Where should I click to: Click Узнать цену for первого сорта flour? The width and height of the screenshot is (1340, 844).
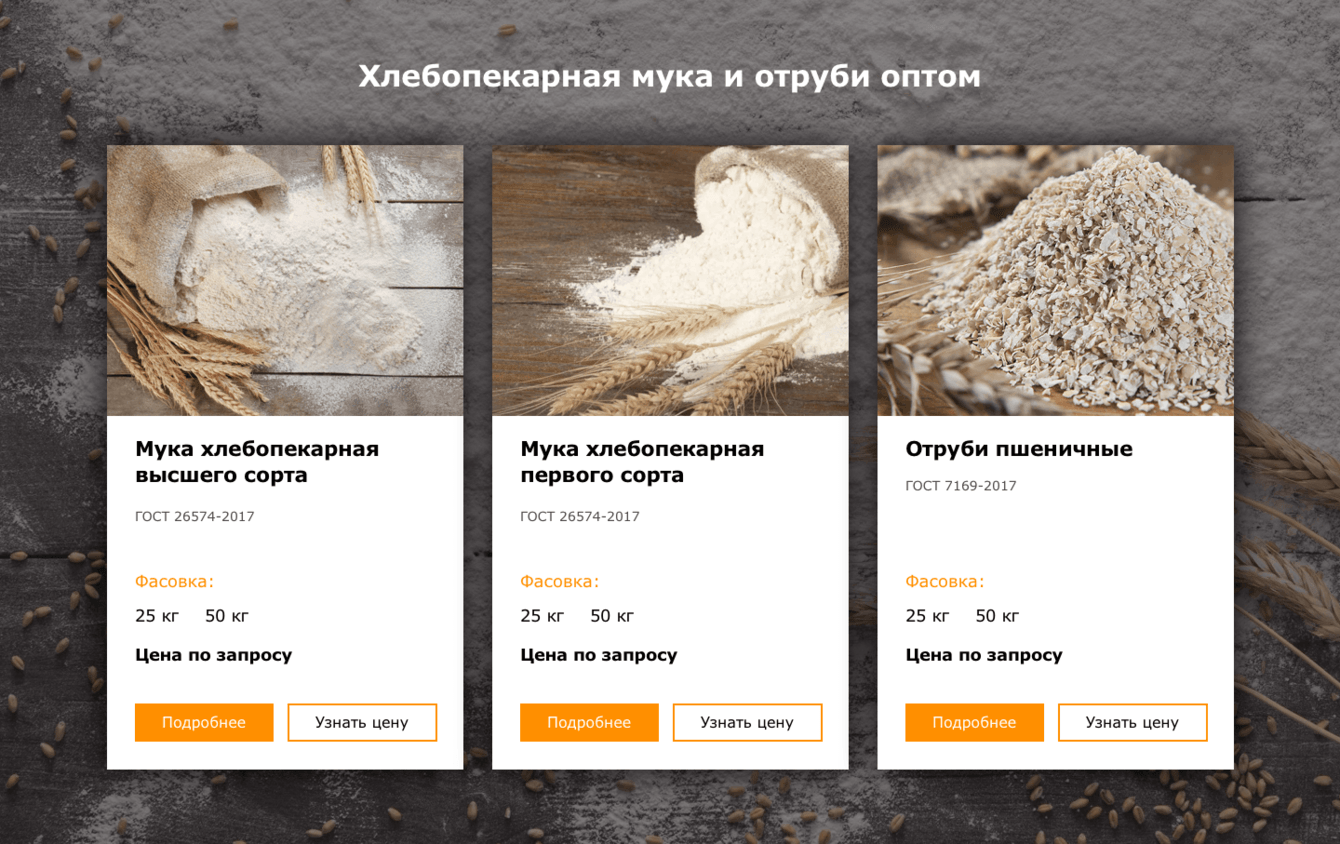point(747,722)
